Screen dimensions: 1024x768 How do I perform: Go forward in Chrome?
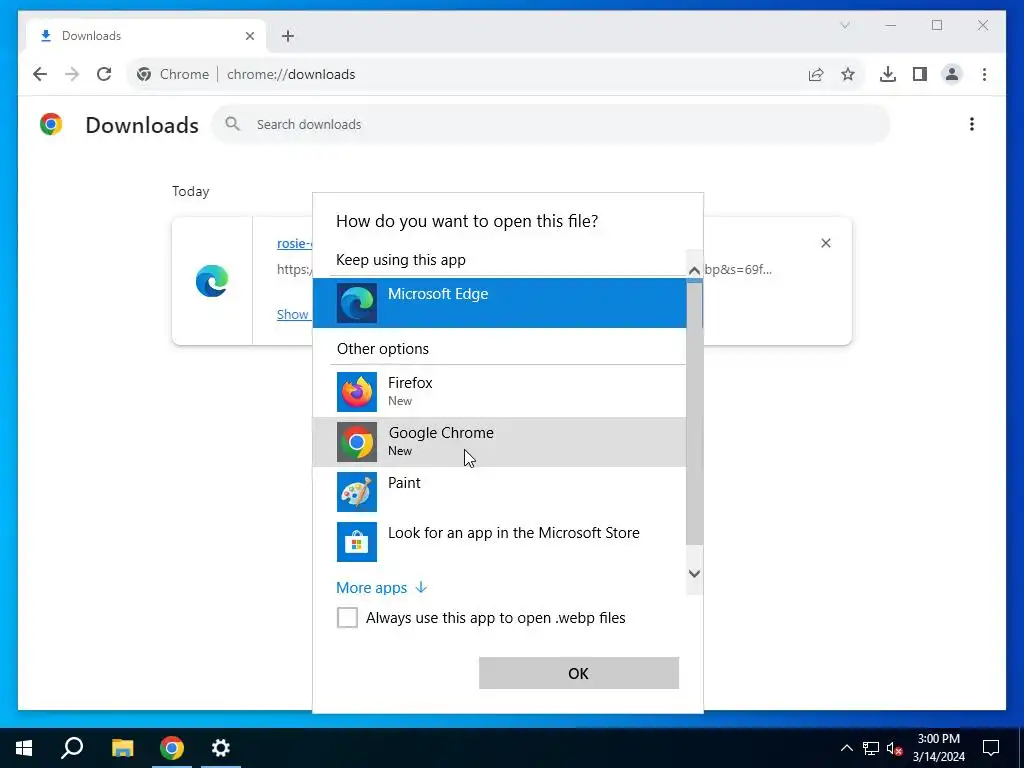click(72, 74)
